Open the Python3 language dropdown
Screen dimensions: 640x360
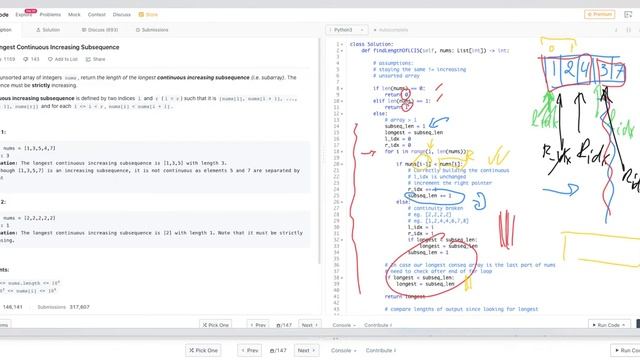point(347,30)
